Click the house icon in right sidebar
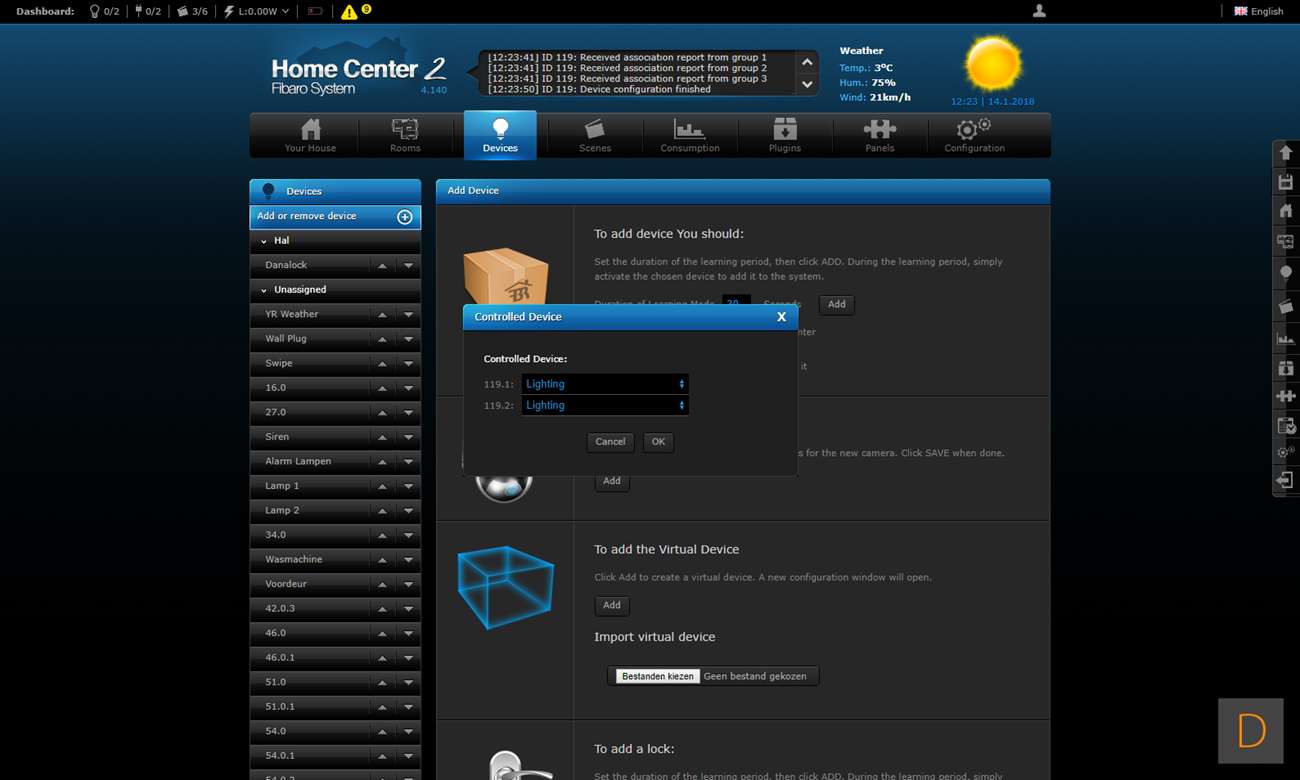Image resolution: width=1300 pixels, height=780 pixels. click(x=1286, y=211)
